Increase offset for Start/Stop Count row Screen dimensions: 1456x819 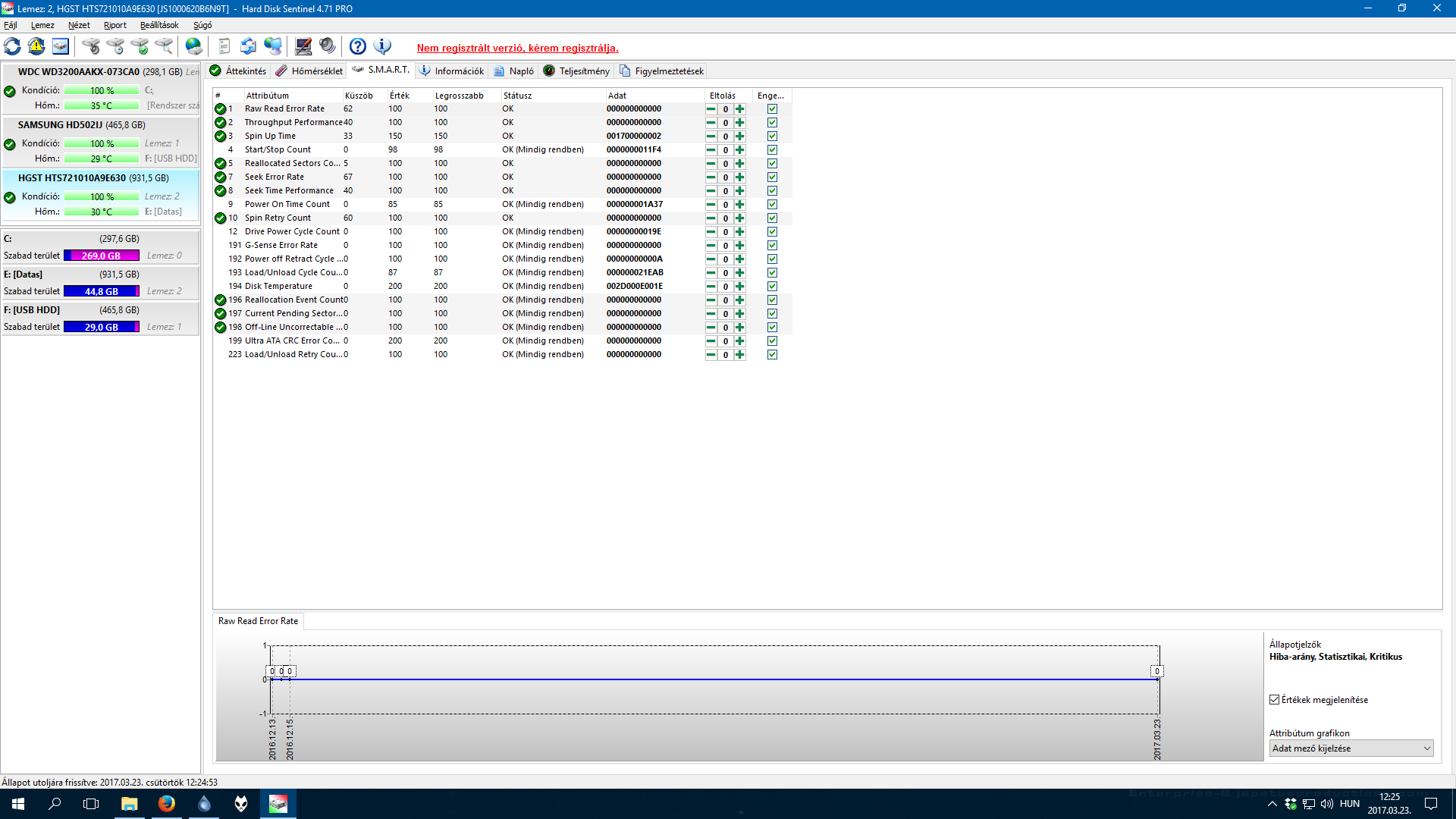(x=740, y=150)
